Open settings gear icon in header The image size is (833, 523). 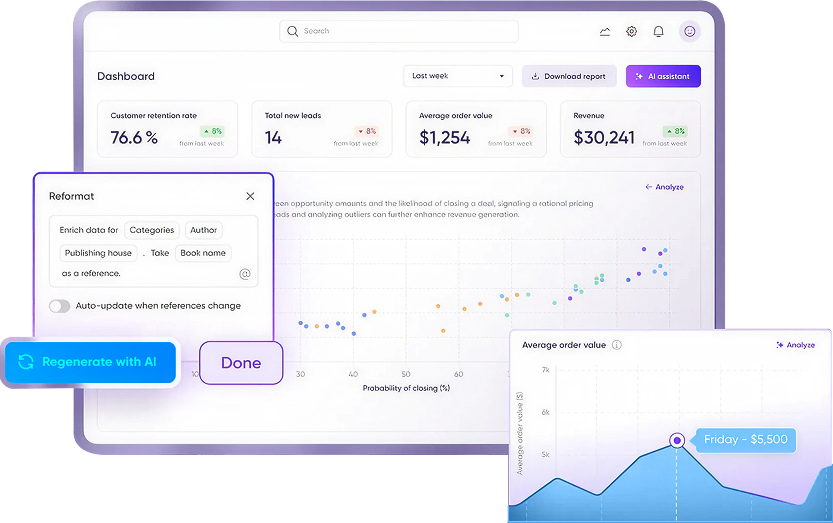pos(632,31)
